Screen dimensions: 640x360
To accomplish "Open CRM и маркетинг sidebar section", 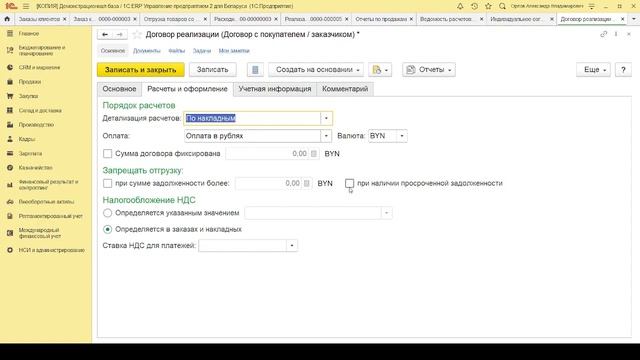I will click(39, 67).
